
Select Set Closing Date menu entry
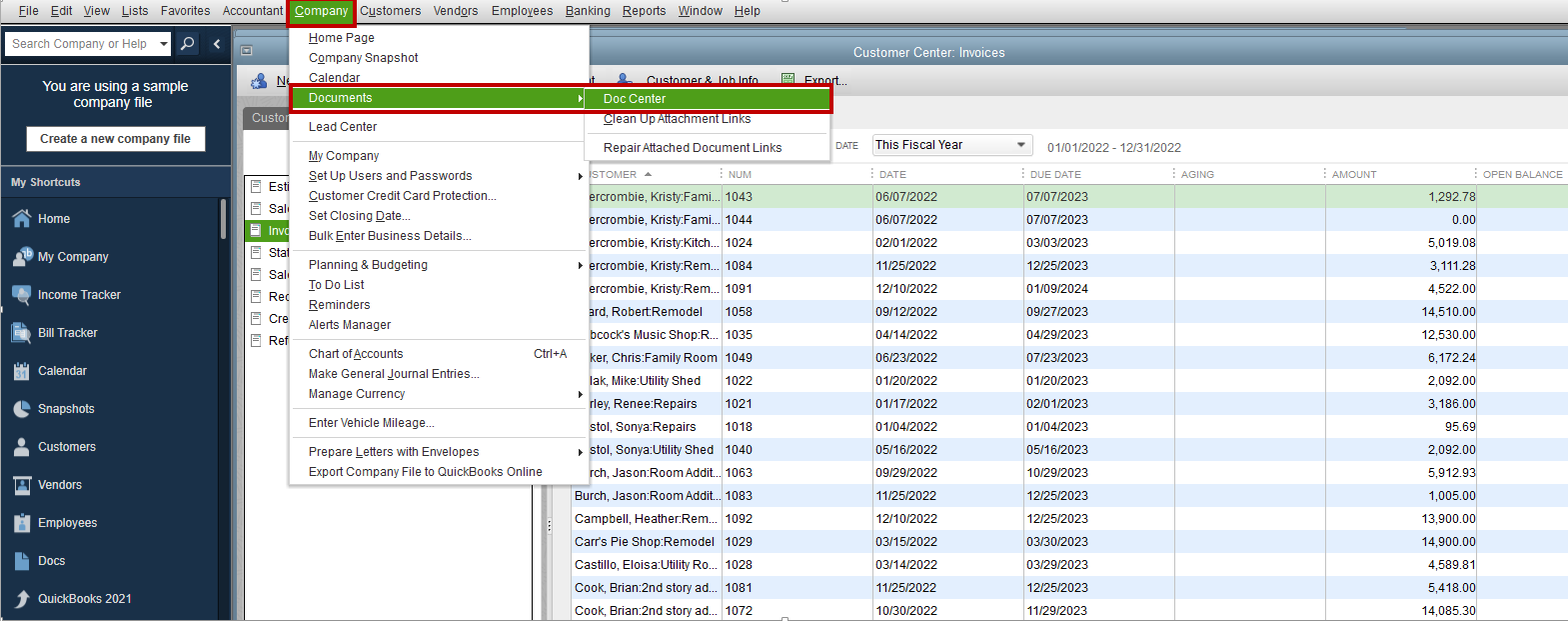360,216
